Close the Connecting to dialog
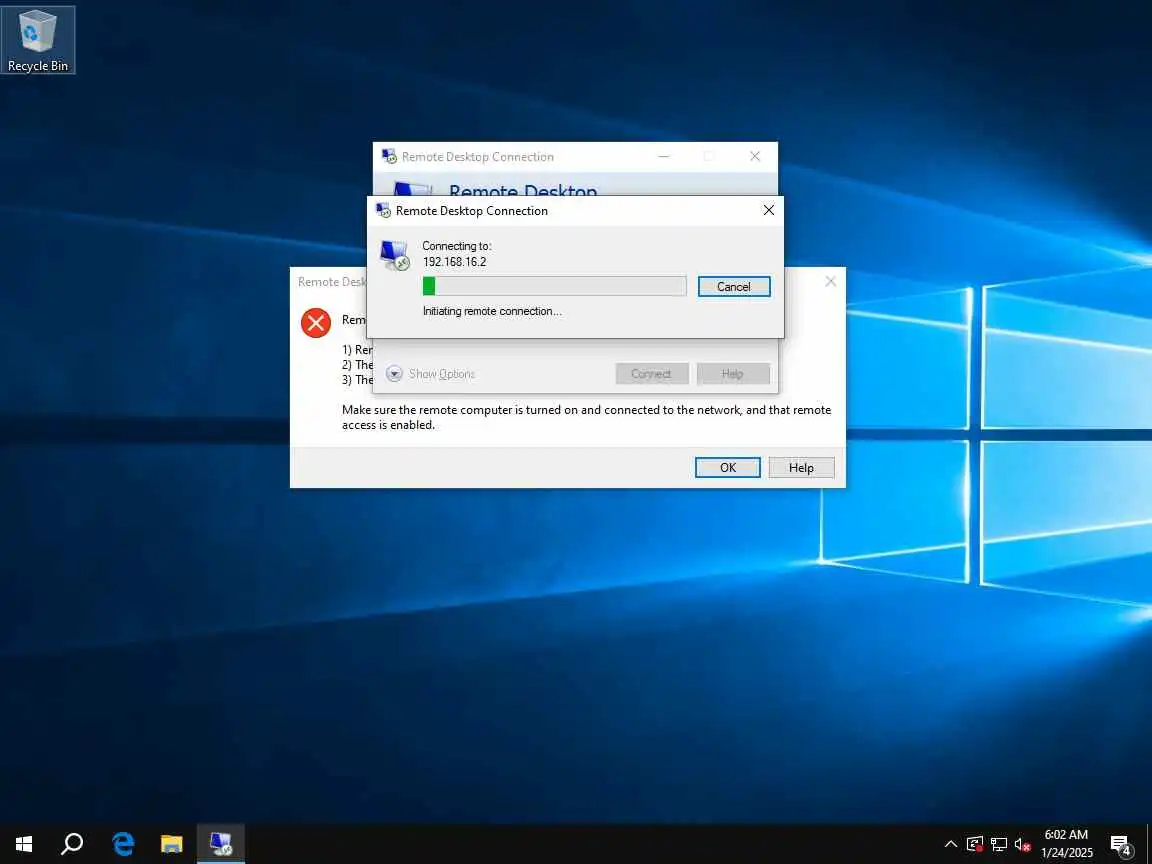The height and width of the screenshot is (864, 1152). [x=768, y=210]
